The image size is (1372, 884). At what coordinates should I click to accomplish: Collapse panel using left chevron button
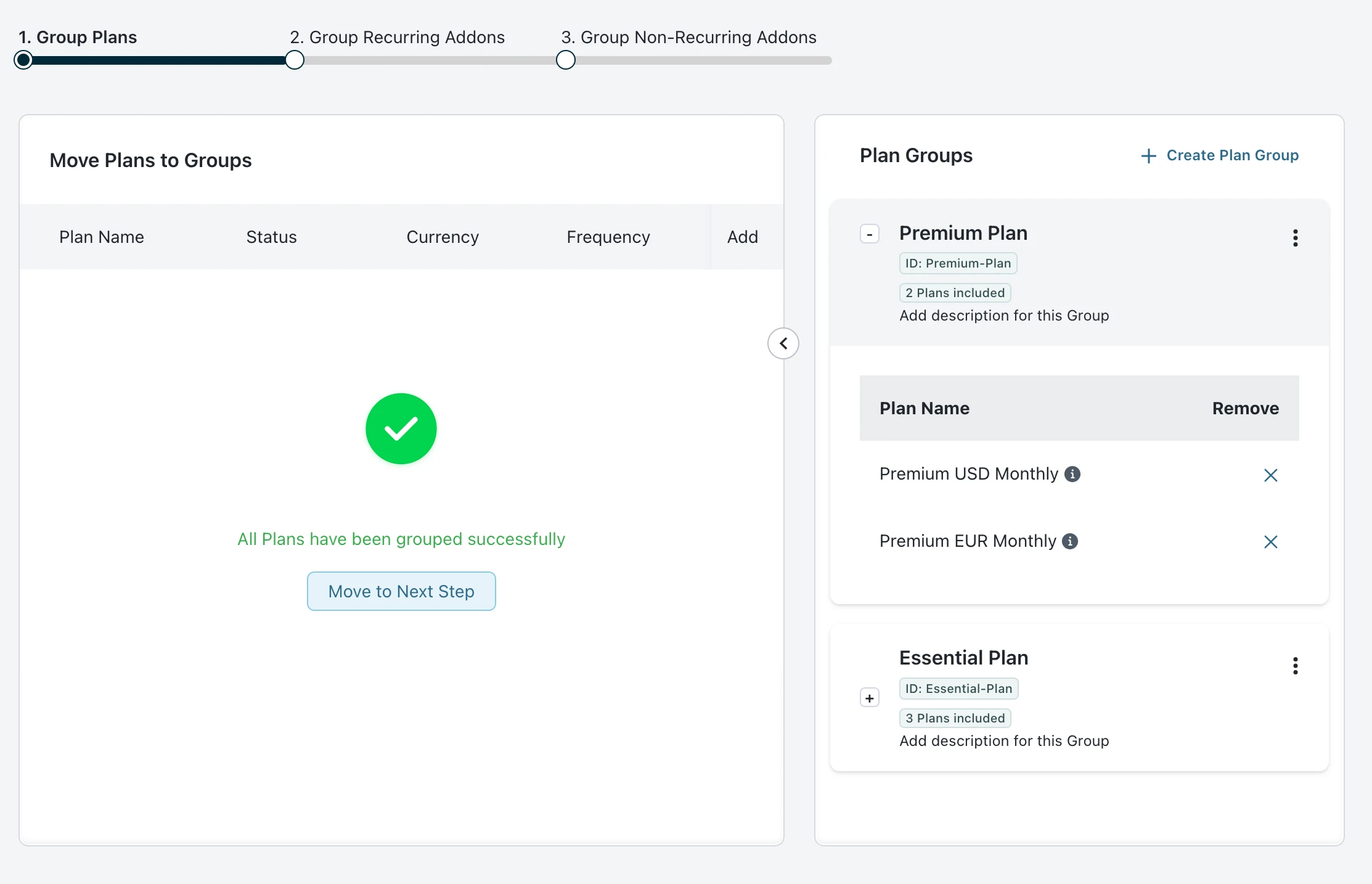[783, 343]
